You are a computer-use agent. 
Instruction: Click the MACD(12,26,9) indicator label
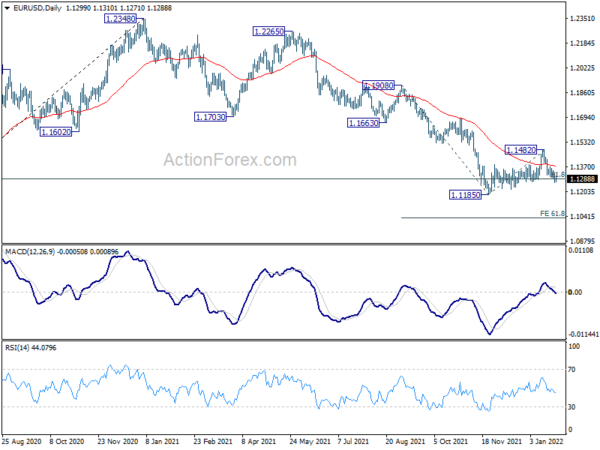30,252
